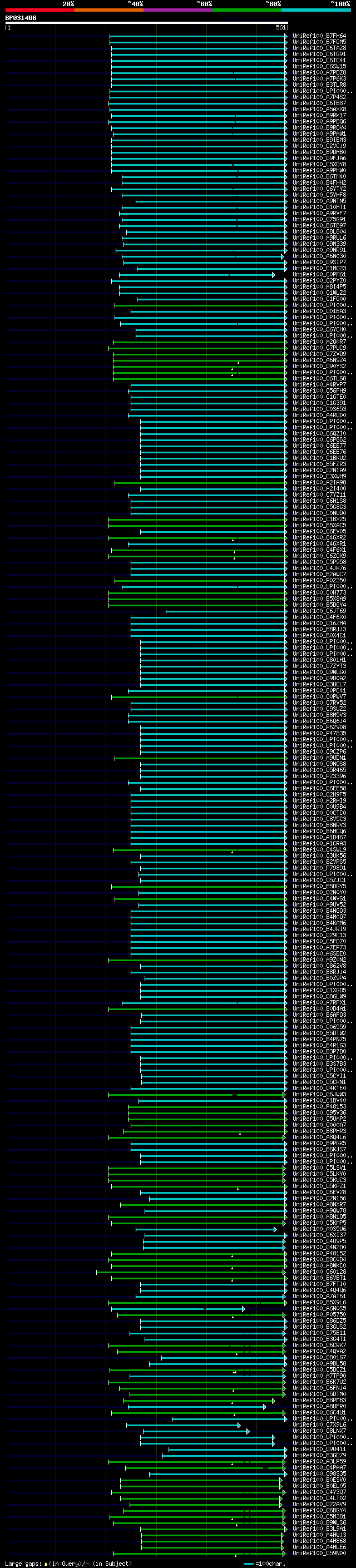Click the BP031406 query label
This screenshot has height=1568, width=356.
tap(21, 18)
